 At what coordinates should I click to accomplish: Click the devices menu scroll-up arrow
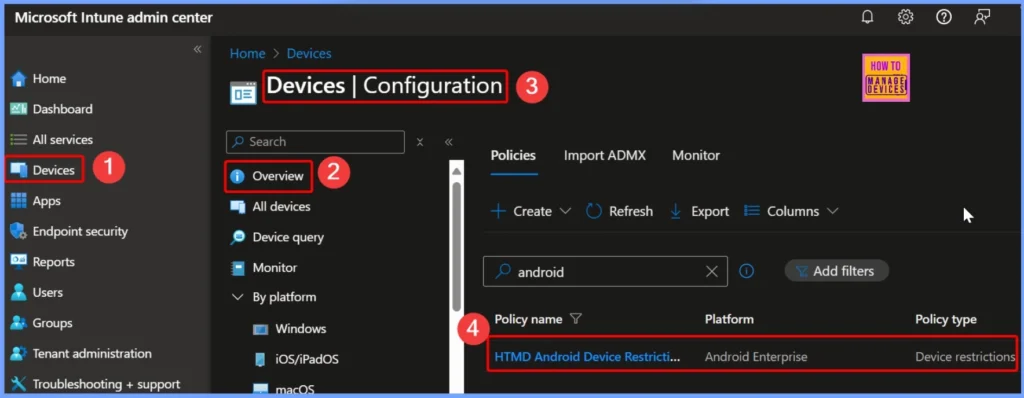coord(456,171)
